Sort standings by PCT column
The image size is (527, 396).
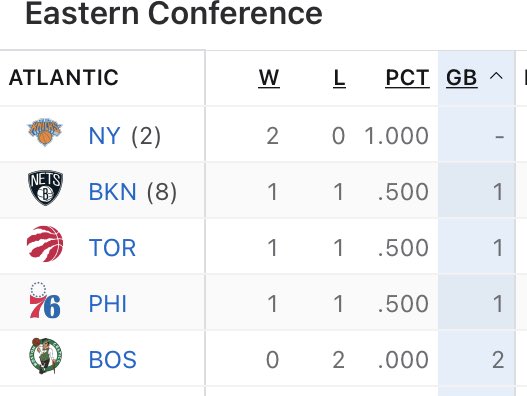[x=407, y=78]
